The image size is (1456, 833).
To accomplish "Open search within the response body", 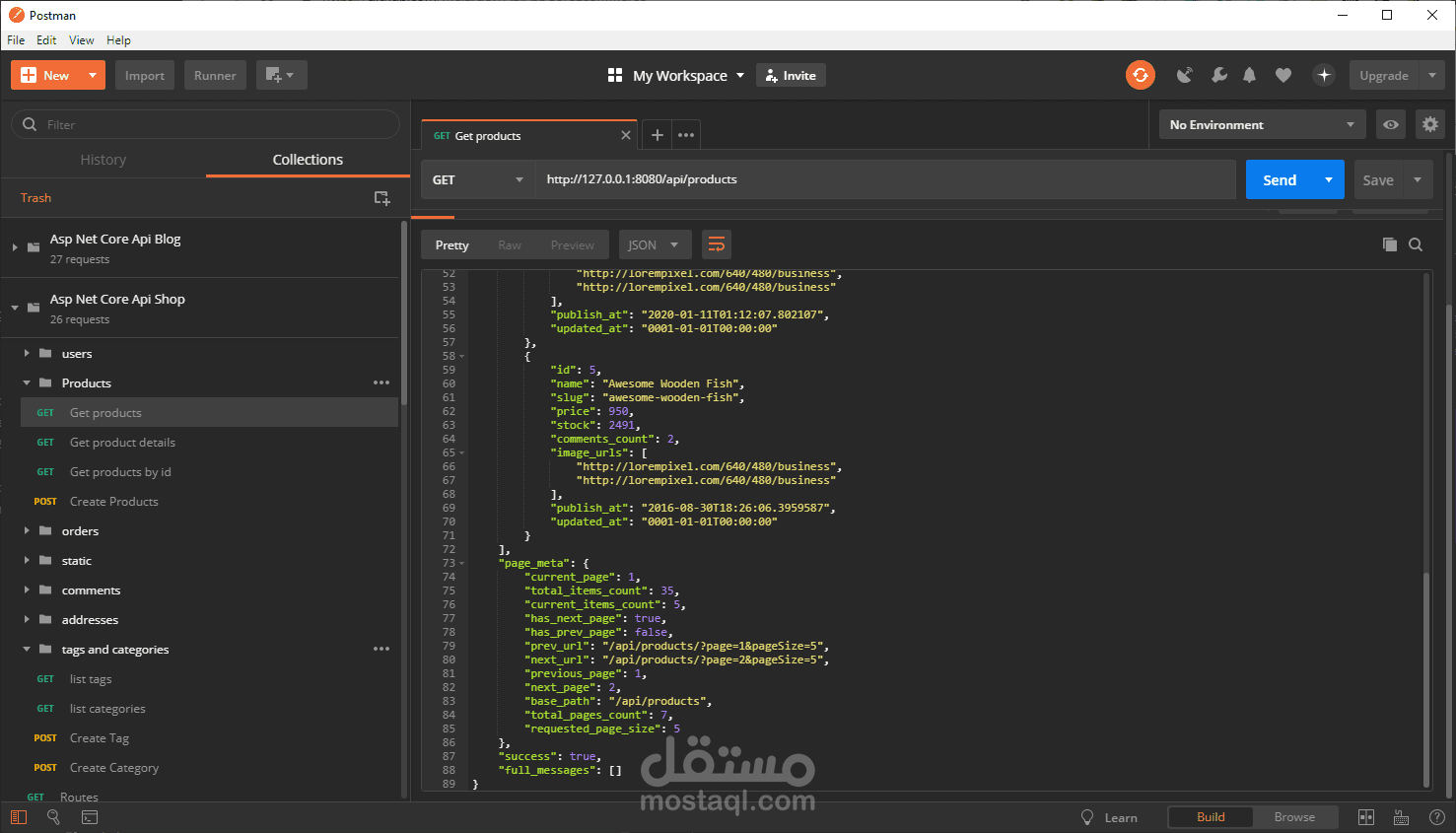I will coord(1416,243).
